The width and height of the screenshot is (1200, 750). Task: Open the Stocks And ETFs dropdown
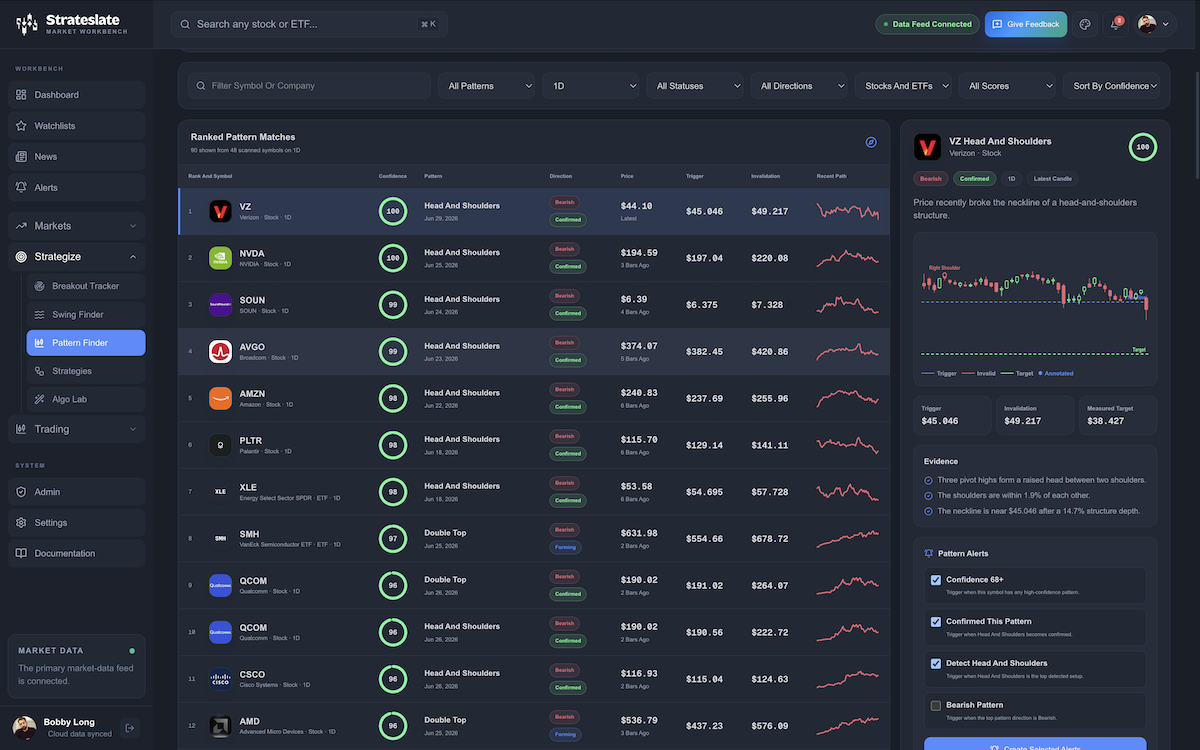coord(905,86)
